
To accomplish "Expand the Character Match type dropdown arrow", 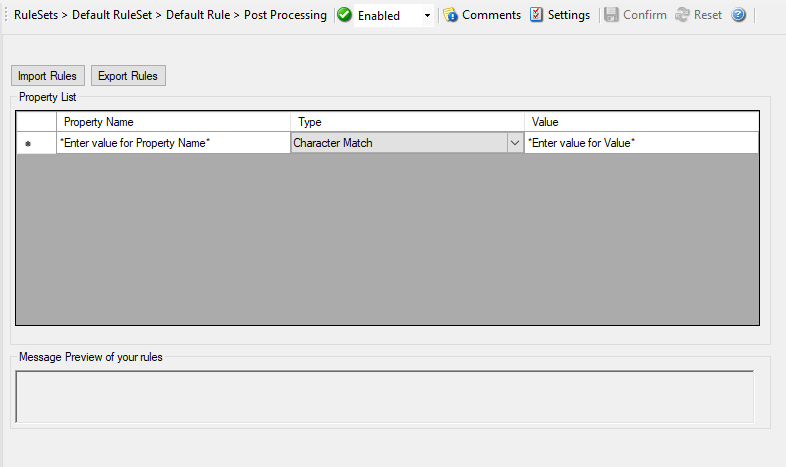I will point(515,143).
